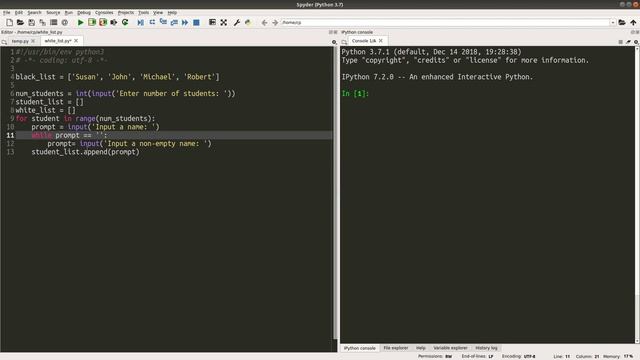Viewport: 640px width, 360px height.
Task: Open the Debug menu
Action: [x=84, y=13]
